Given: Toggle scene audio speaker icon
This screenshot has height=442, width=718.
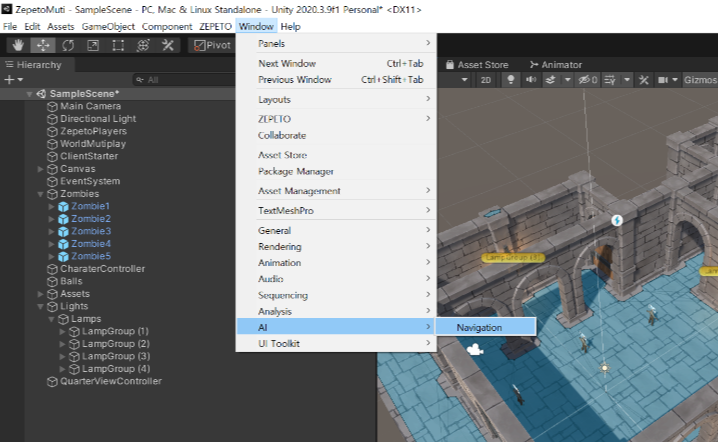Looking at the screenshot, I should (x=531, y=80).
